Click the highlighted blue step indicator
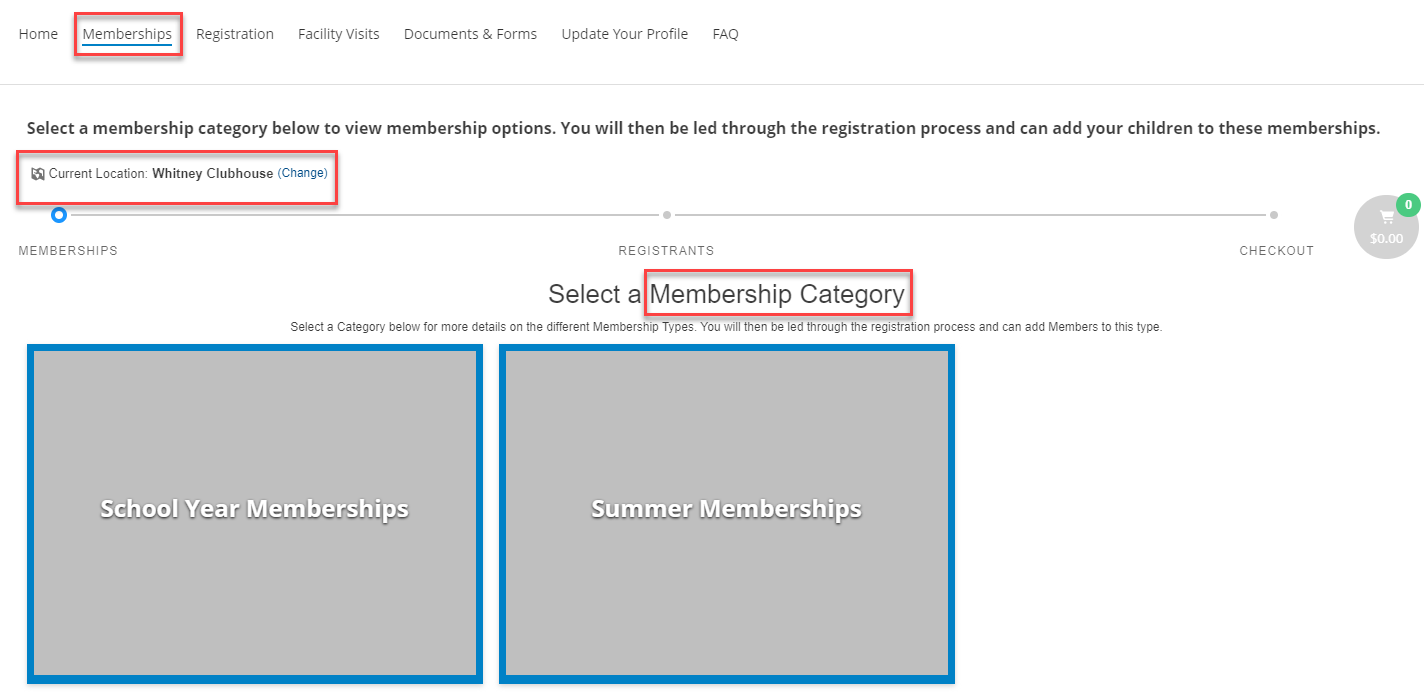 (58, 214)
